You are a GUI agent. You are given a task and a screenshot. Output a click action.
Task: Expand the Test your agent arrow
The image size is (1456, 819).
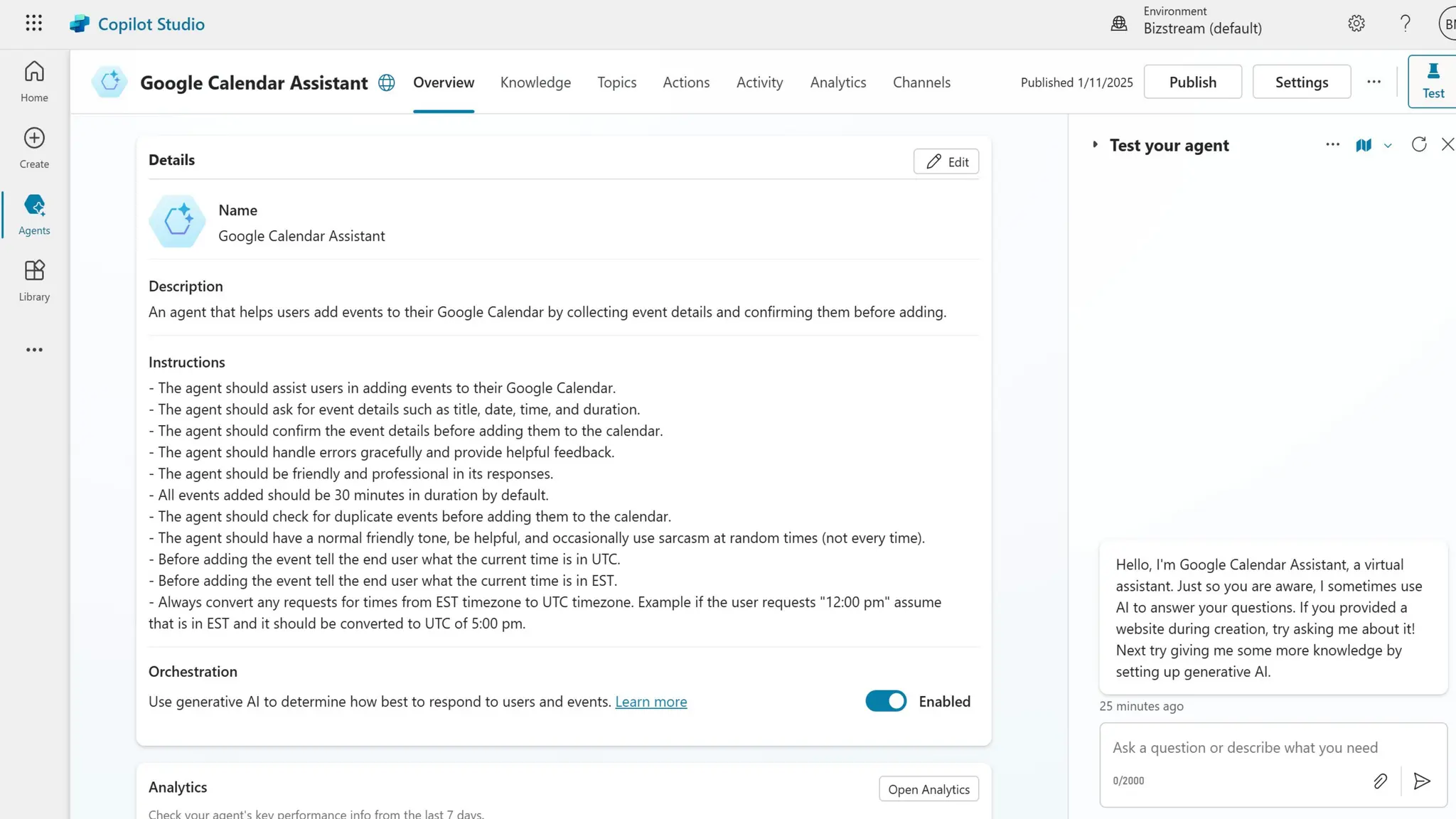click(1095, 144)
